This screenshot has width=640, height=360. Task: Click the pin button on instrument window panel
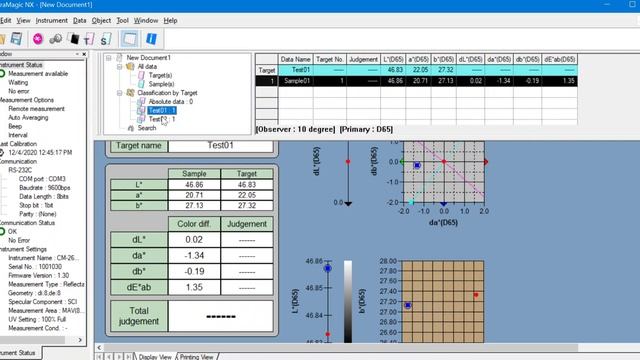coord(77,54)
